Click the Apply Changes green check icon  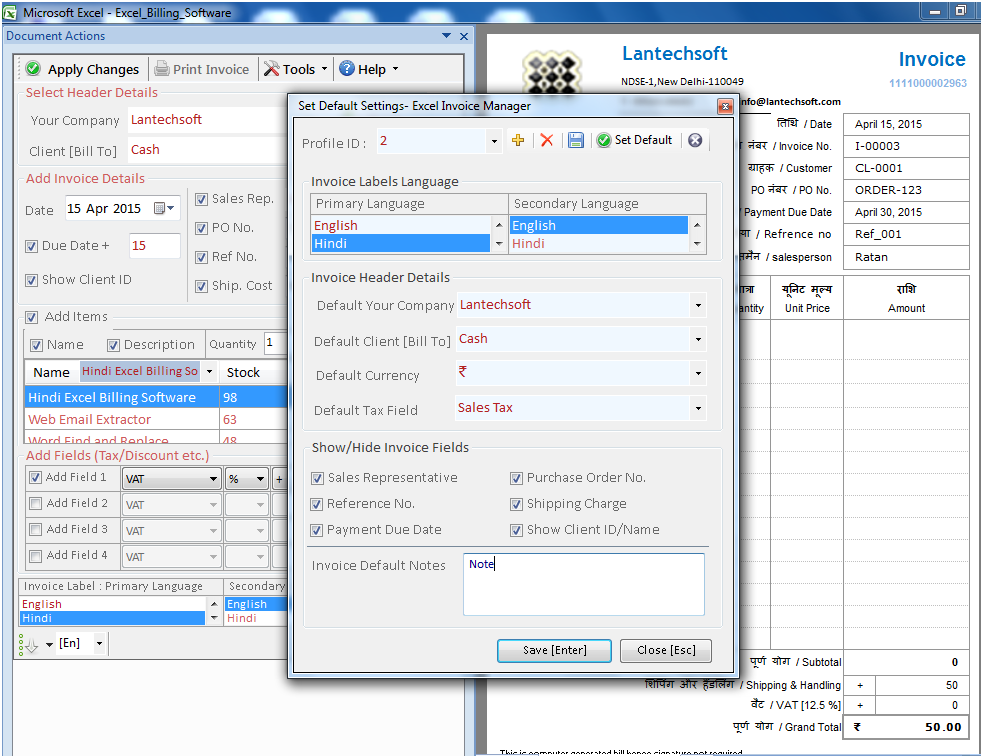pos(33,69)
